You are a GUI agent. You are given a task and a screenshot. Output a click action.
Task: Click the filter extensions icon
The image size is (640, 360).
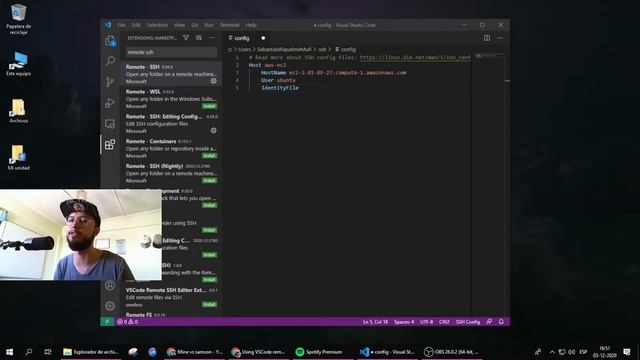[186, 38]
